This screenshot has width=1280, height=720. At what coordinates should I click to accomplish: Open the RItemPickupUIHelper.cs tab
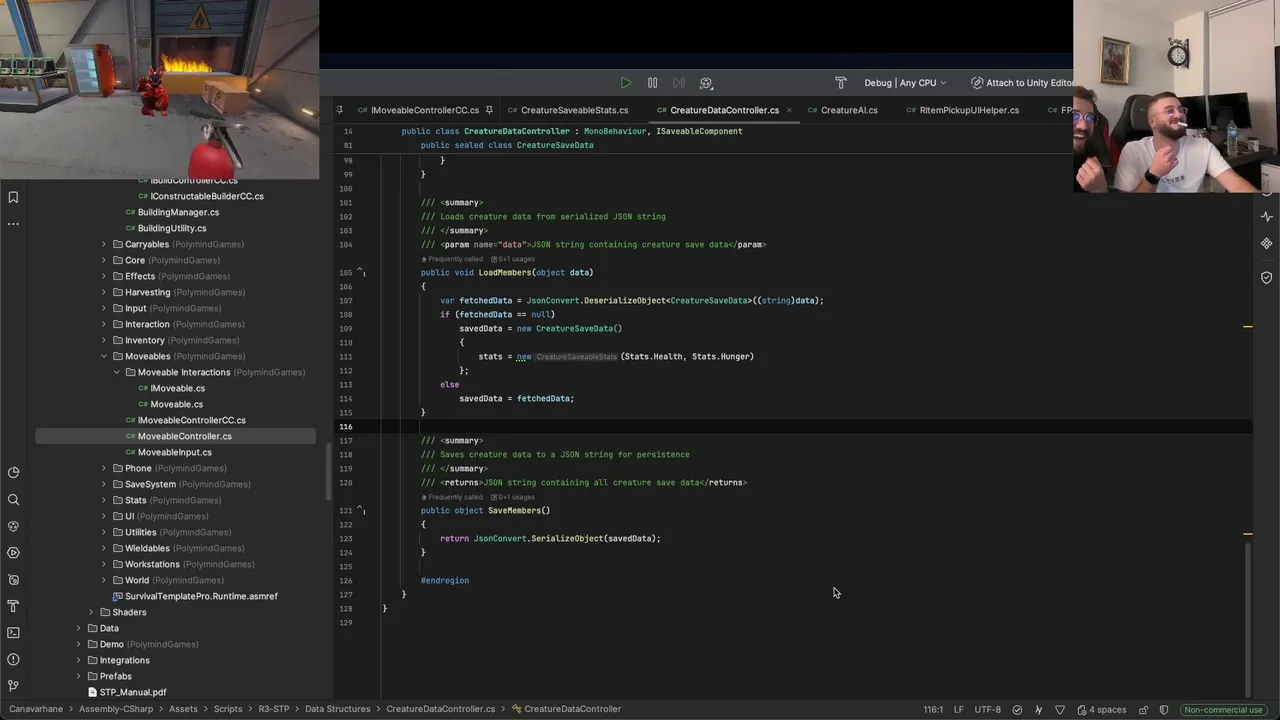969,110
